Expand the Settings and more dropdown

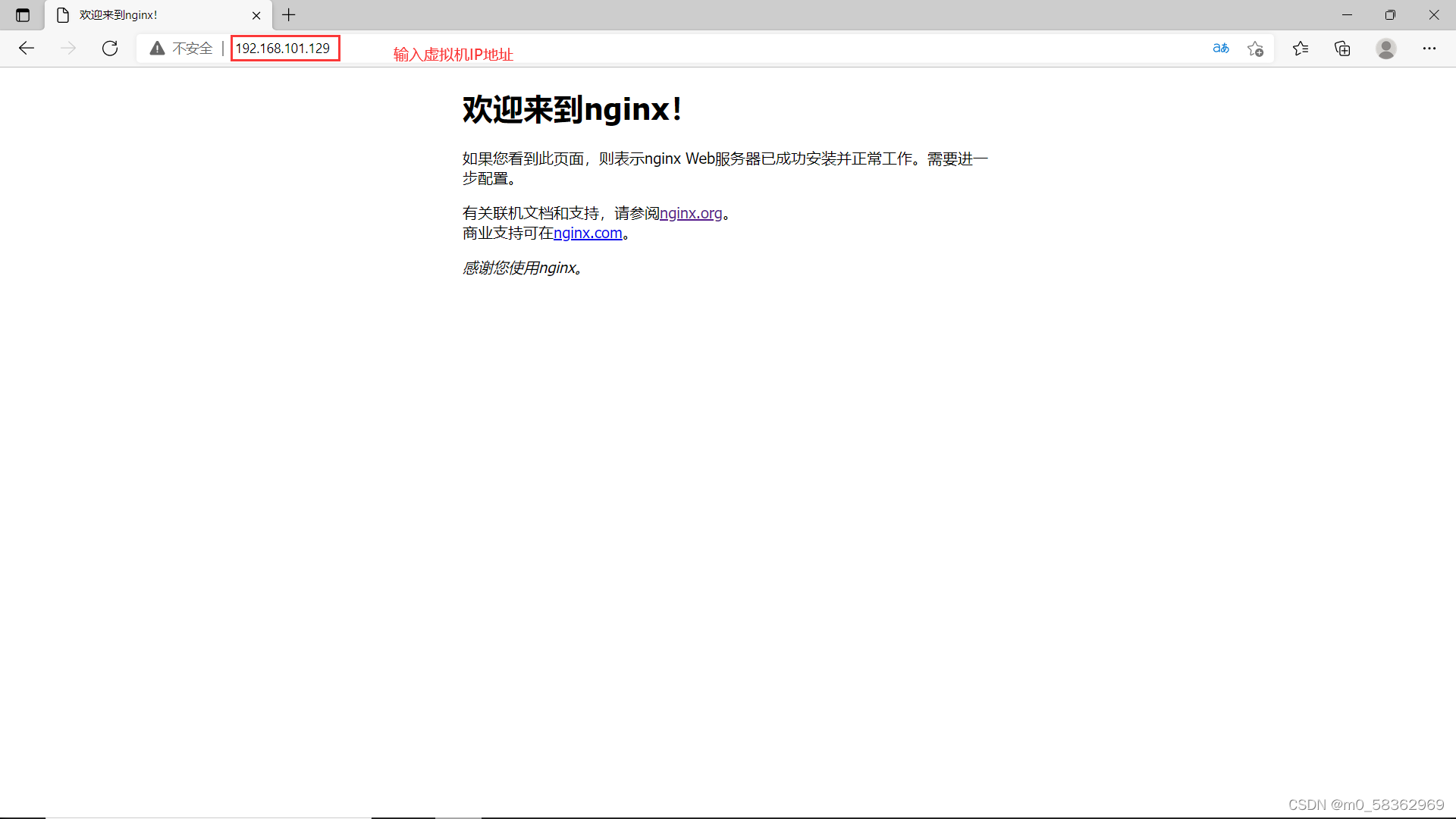1430,48
